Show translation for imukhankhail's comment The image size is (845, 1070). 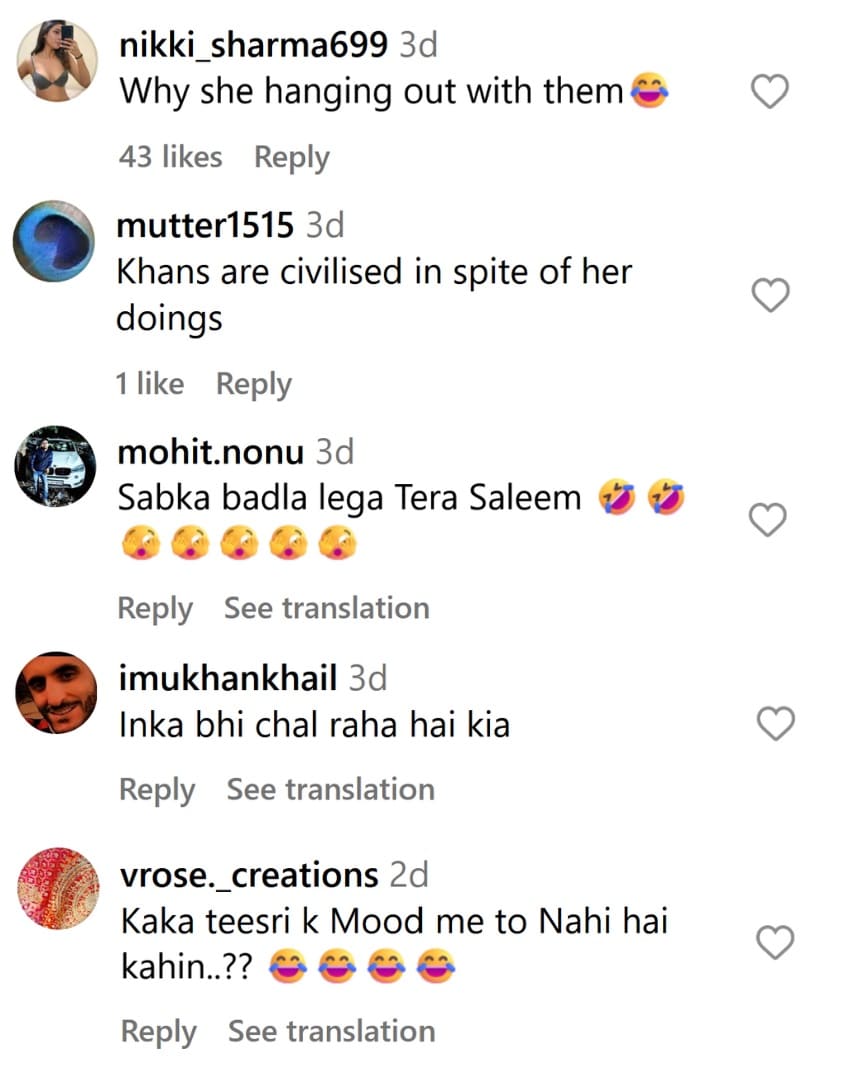[x=330, y=789]
